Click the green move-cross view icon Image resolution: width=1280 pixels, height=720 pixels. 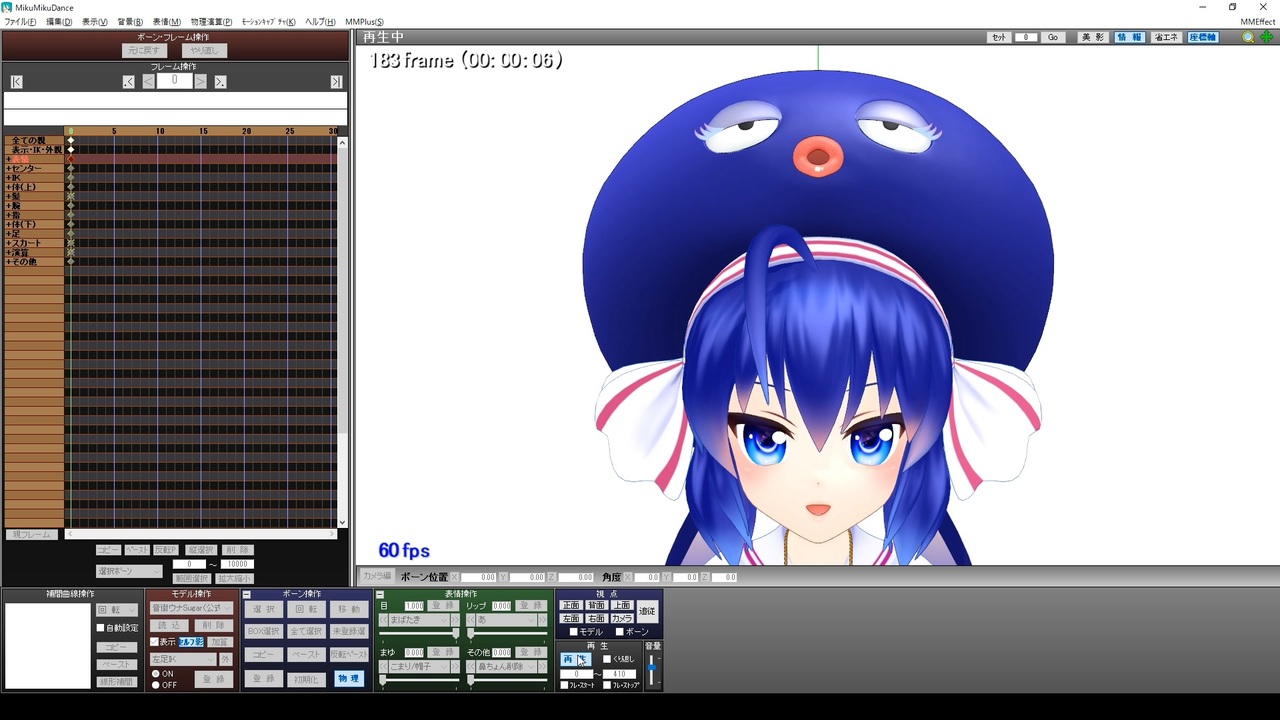[1266, 37]
